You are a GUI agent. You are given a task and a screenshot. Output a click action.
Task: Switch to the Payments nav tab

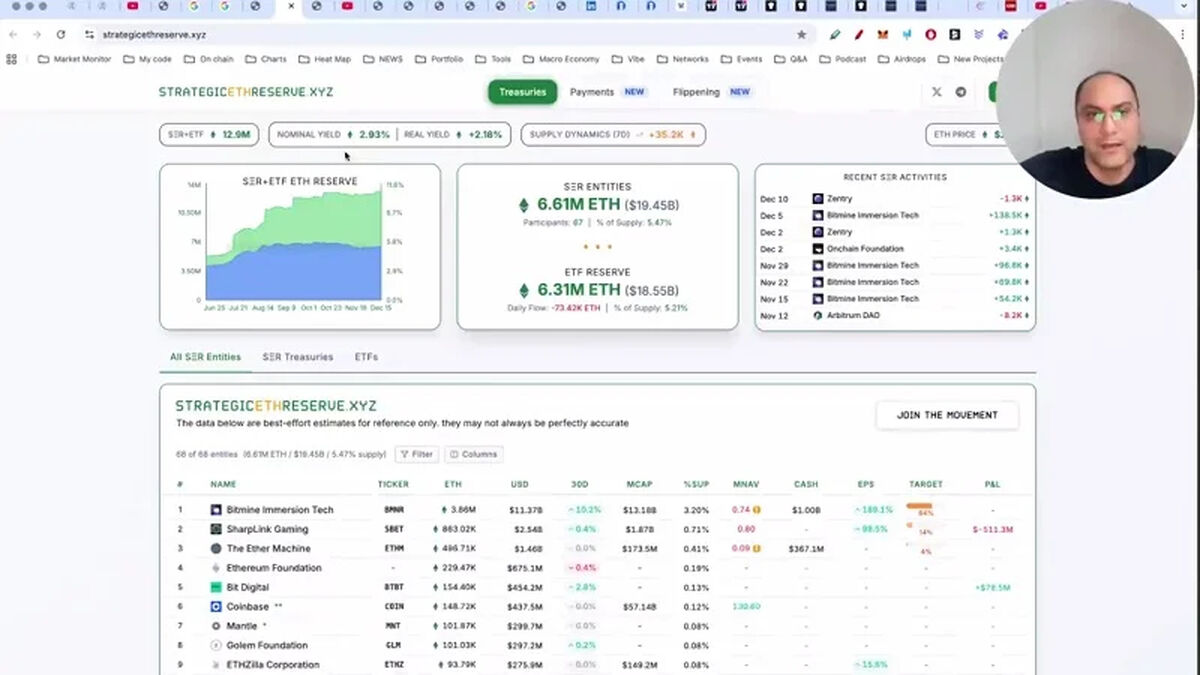[607, 92]
